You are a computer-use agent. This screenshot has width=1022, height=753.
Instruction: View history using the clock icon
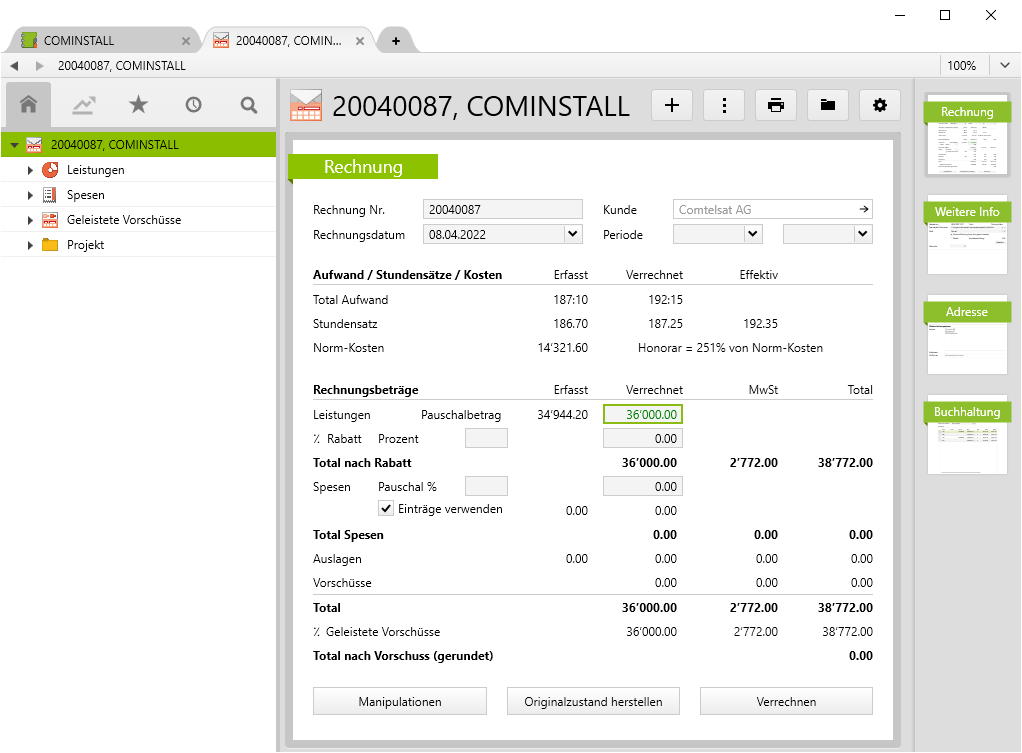pyautogui.click(x=193, y=104)
